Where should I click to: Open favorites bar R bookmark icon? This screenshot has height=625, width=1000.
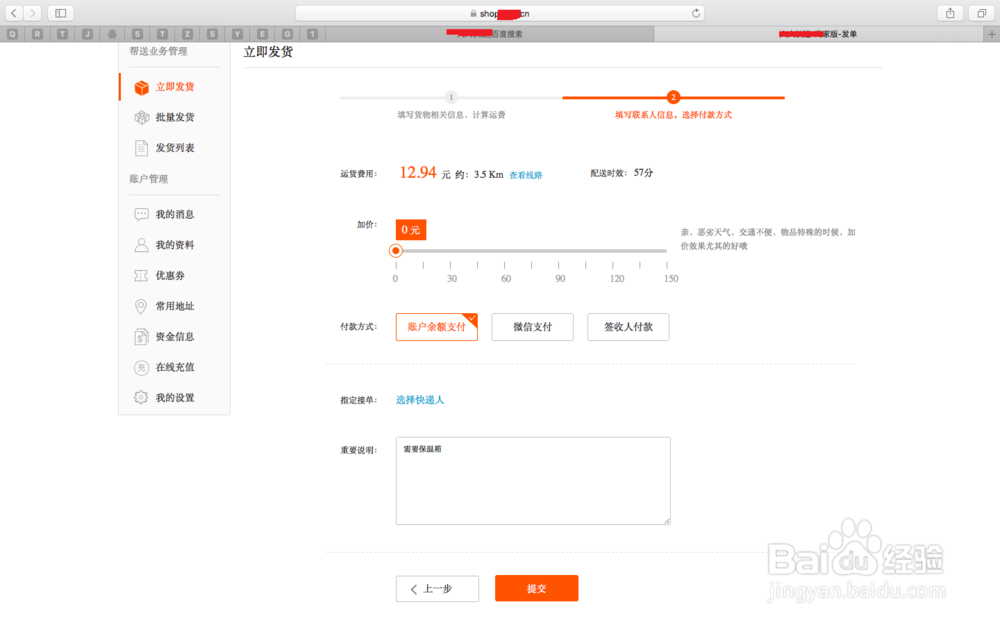tap(38, 34)
